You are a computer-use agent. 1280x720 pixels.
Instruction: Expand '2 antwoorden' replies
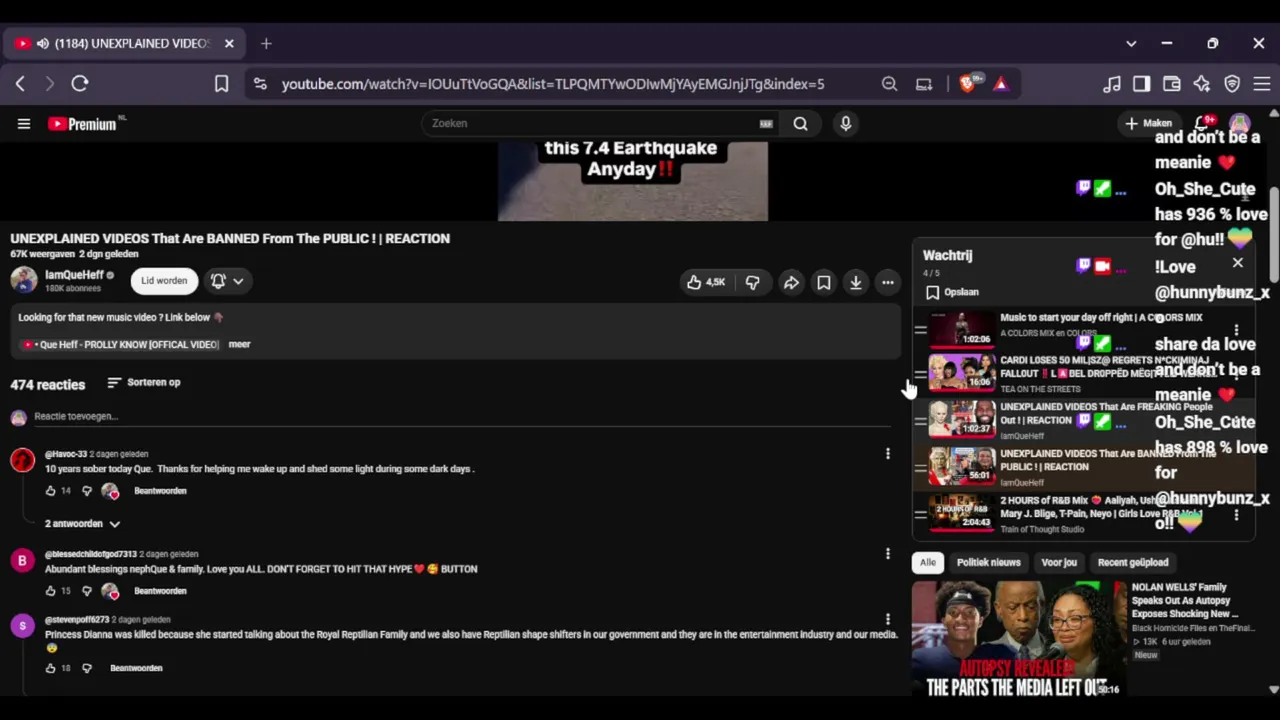point(82,524)
